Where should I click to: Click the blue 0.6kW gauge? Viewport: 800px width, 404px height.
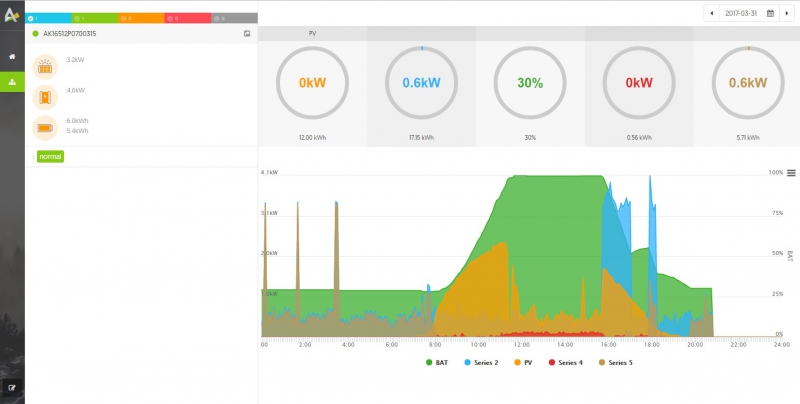[x=421, y=83]
